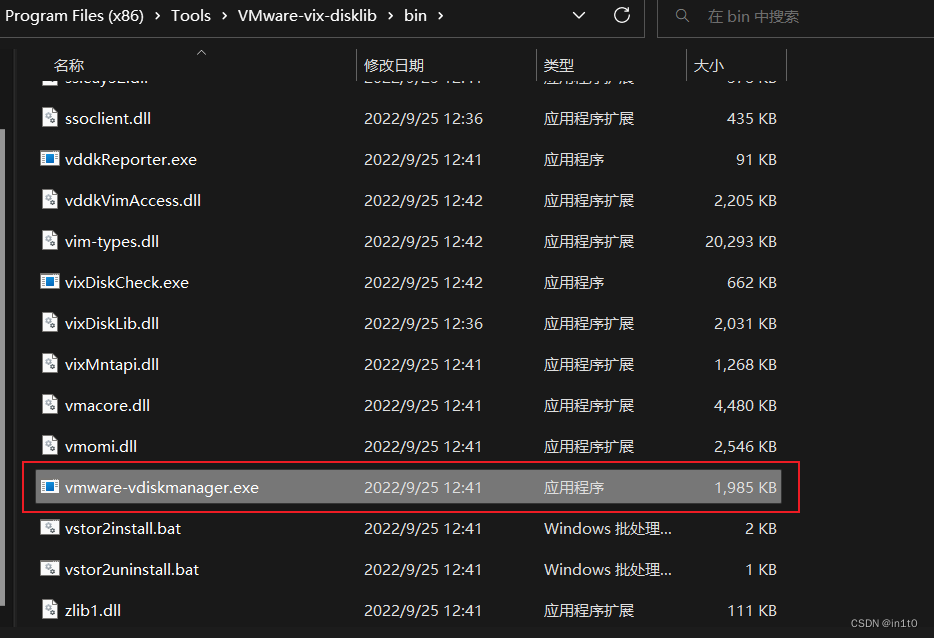Select file name vmware-vdiskmanager.exe

pyautogui.click(x=162, y=488)
